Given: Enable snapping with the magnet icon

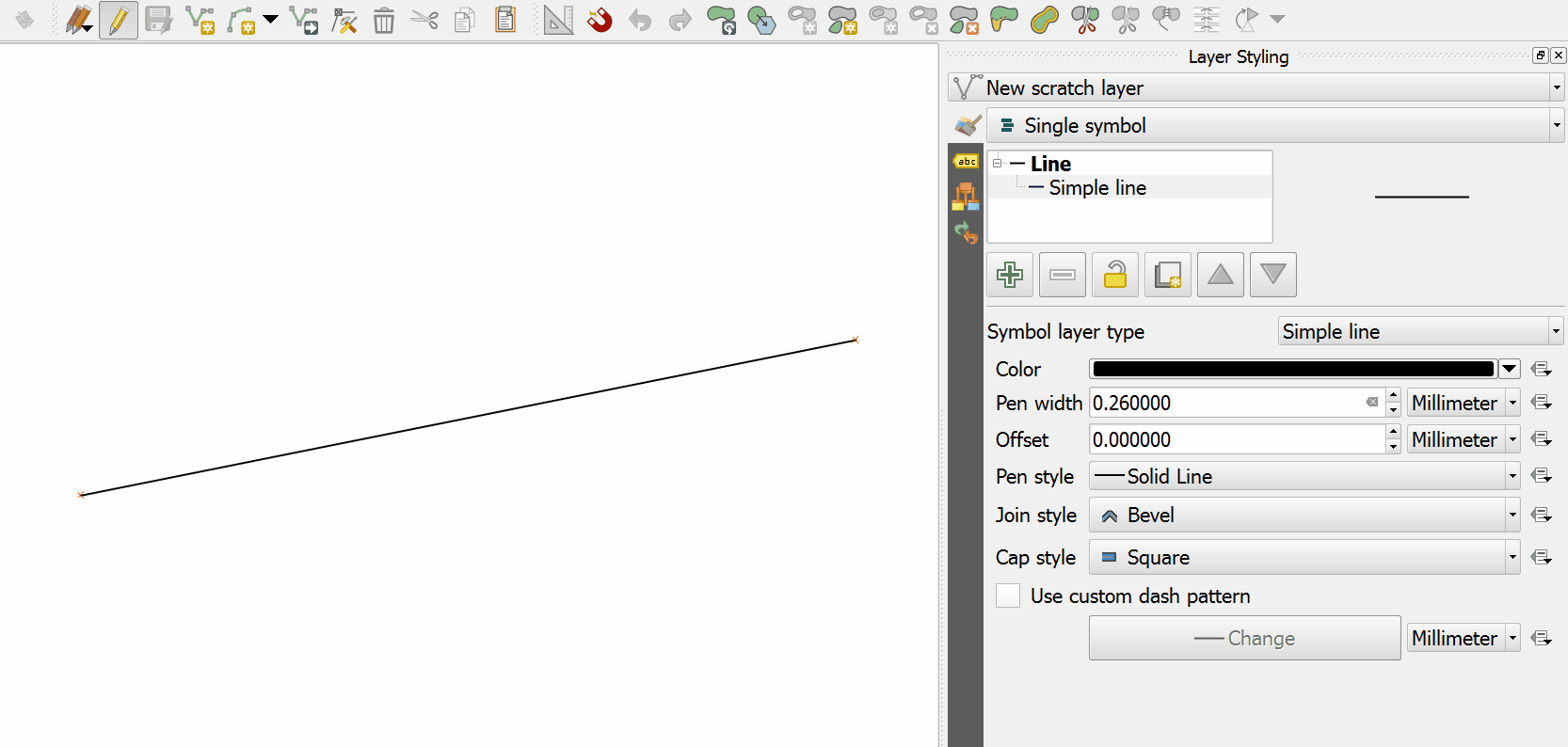Looking at the screenshot, I should (600, 20).
